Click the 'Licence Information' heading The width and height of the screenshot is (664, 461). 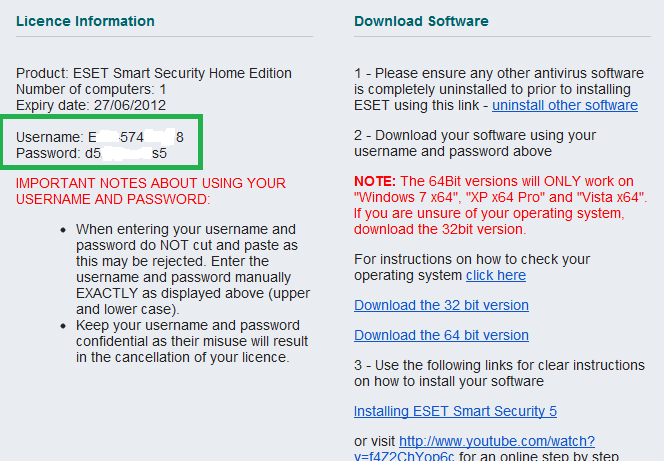pos(85,21)
